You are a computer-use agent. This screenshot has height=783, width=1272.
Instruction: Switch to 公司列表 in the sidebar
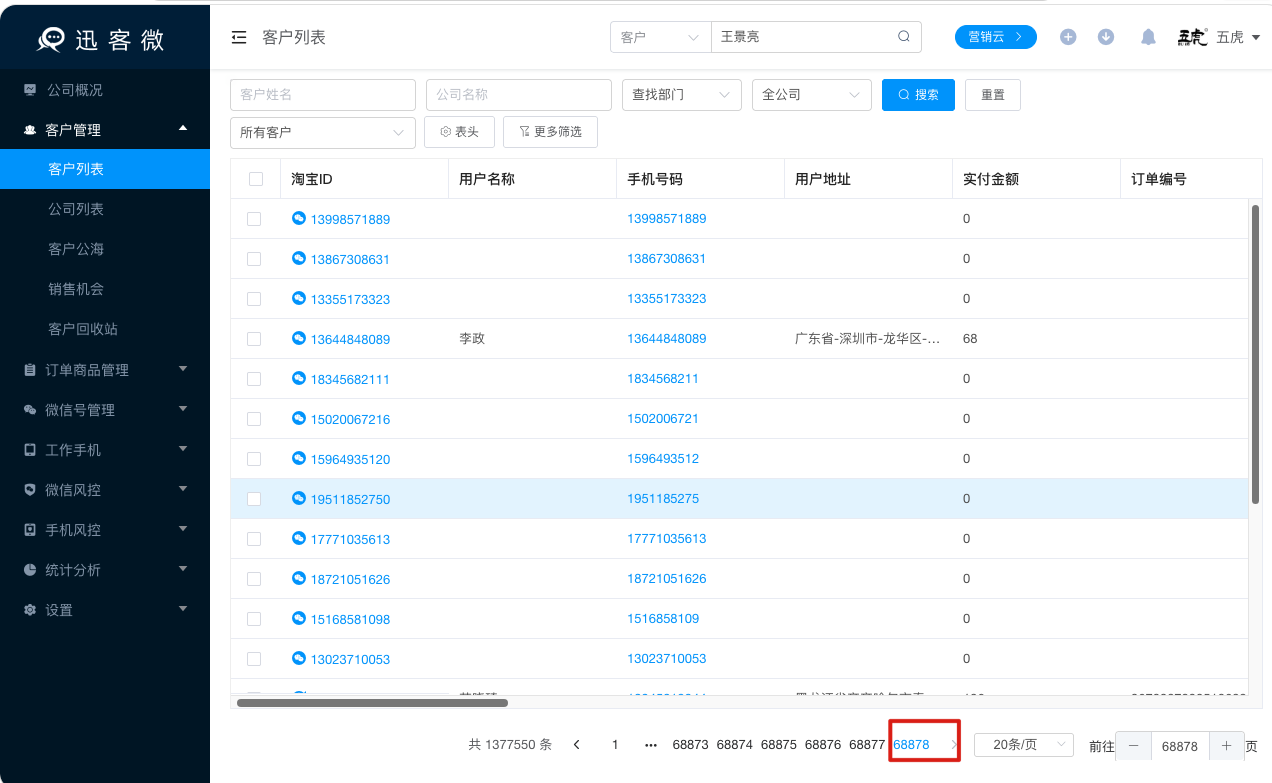(x=105, y=208)
